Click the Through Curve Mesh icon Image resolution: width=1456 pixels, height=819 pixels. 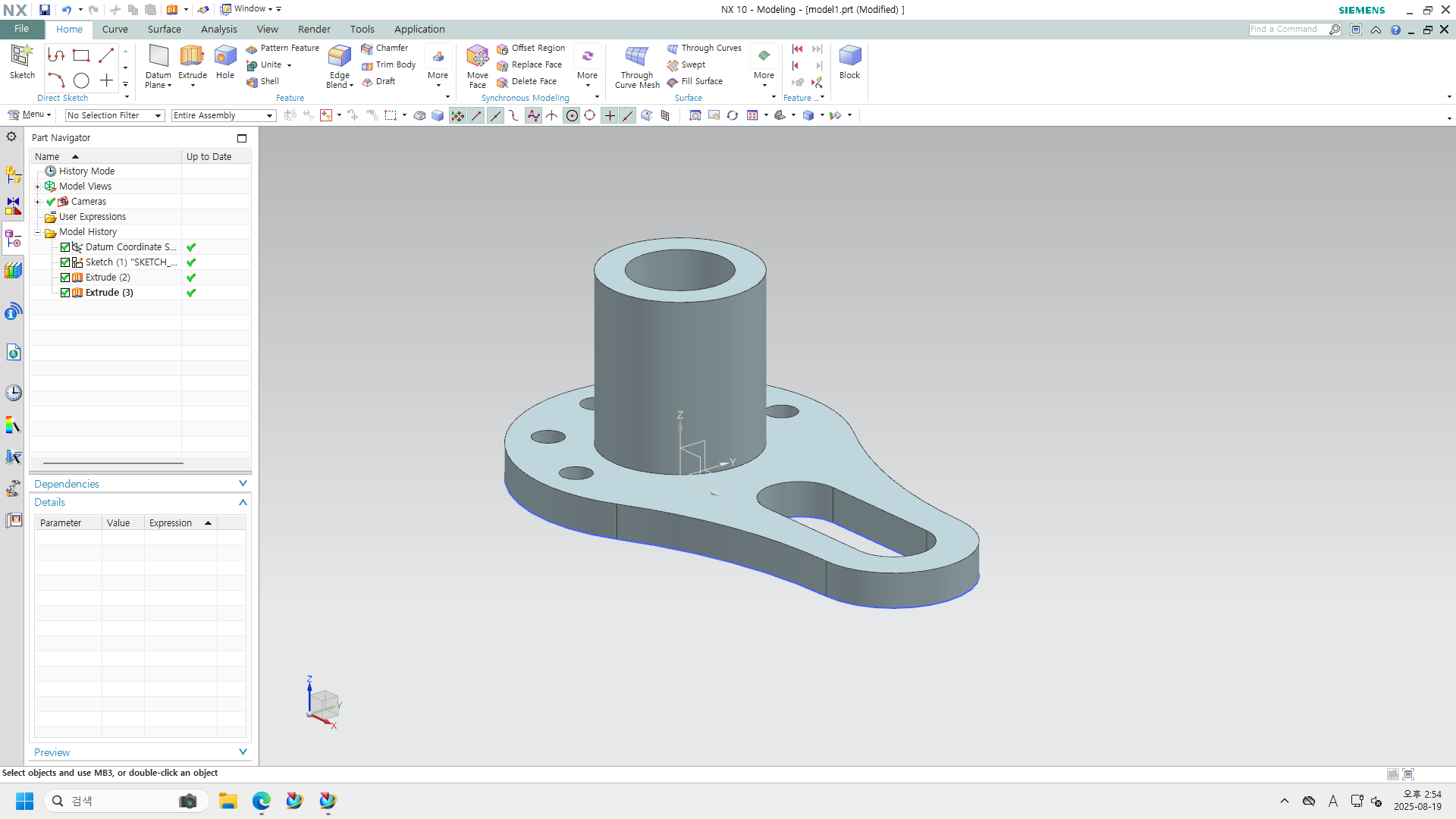pos(636,57)
